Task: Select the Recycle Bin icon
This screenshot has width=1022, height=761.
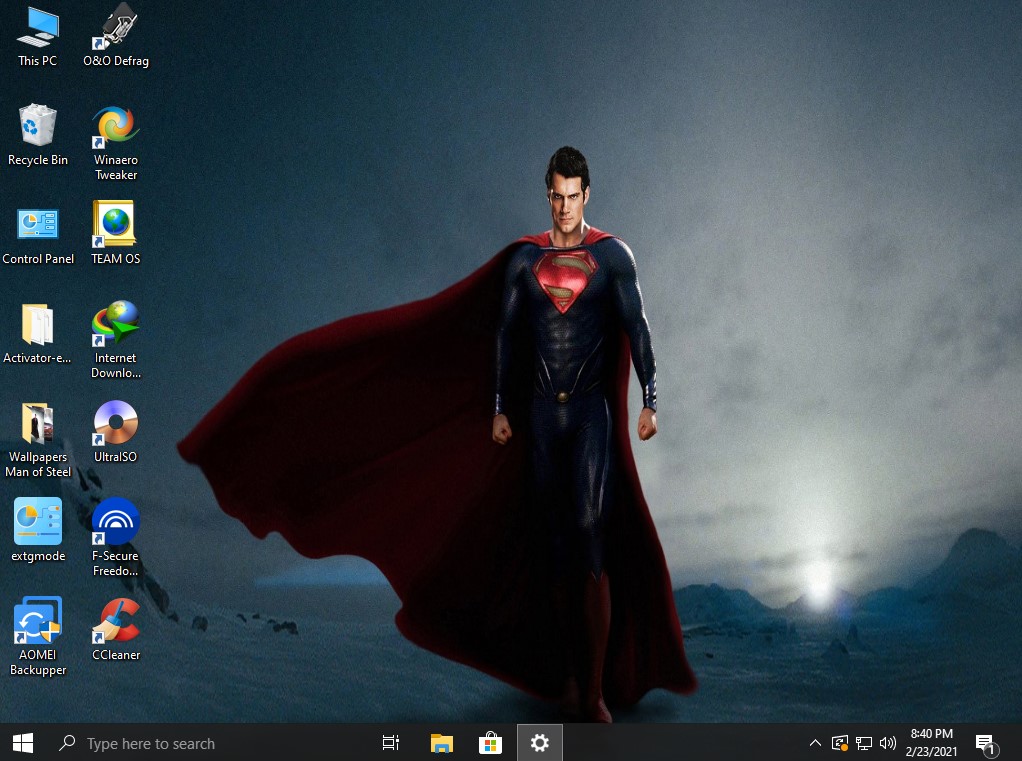Action: pos(38,136)
